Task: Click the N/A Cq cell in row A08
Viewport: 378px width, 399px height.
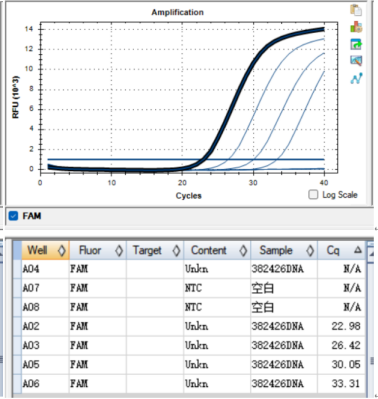Action: point(342,307)
